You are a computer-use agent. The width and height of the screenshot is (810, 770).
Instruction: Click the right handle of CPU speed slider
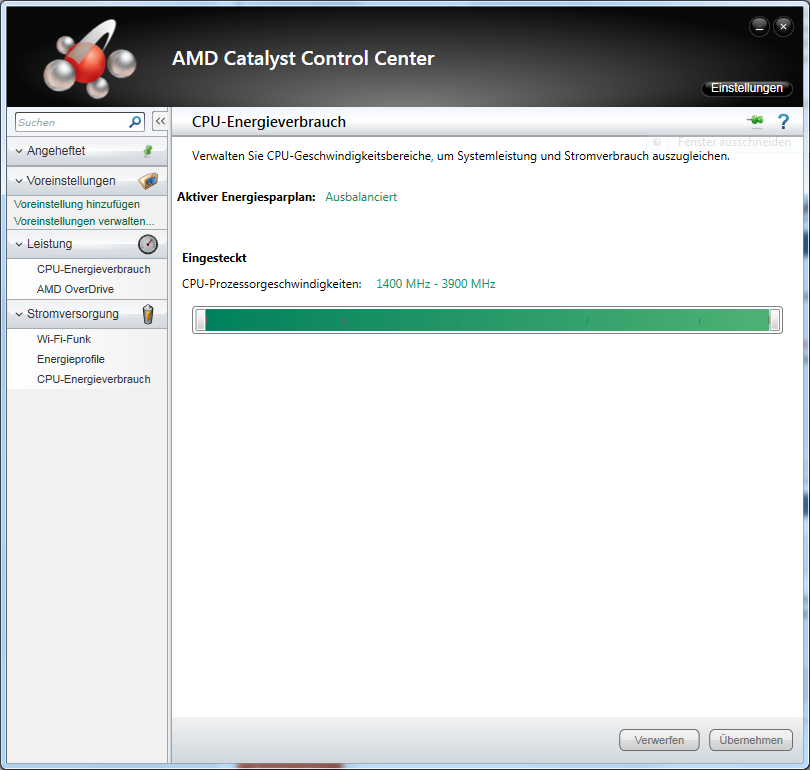point(774,320)
